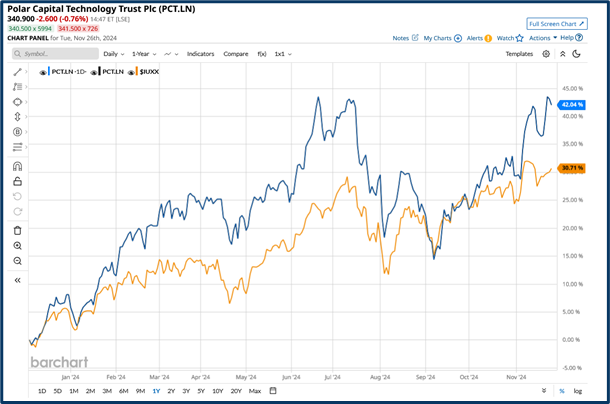The width and height of the screenshot is (610, 404).
Task: Open the f(x) expressions menu
Action: (262, 54)
